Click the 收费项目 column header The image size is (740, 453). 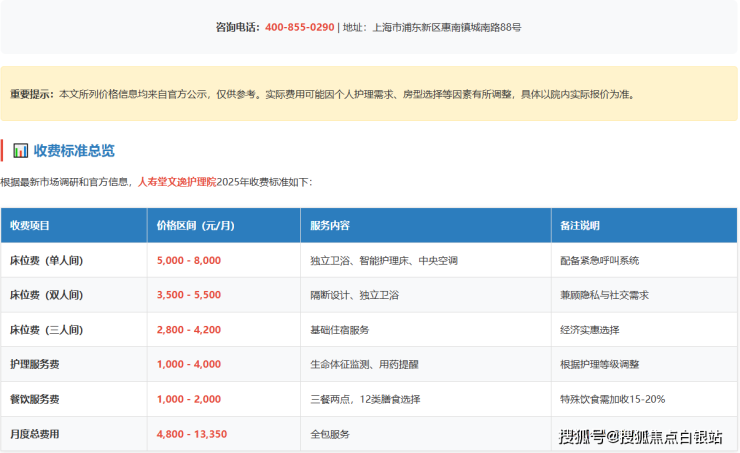pos(30,225)
